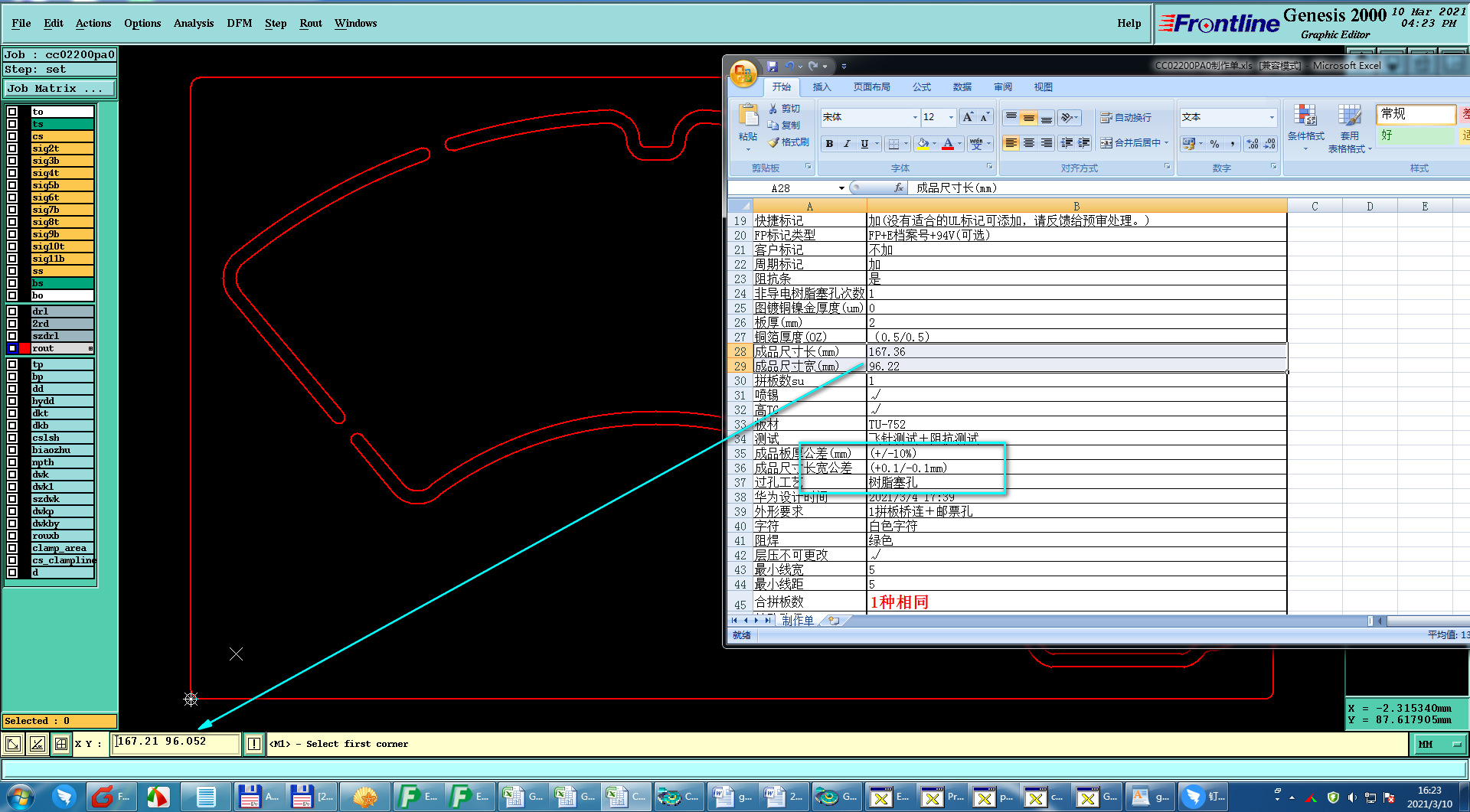1470x812 pixels.
Task: Toggle the checkbox for layer ss
Action: [x=12, y=271]
